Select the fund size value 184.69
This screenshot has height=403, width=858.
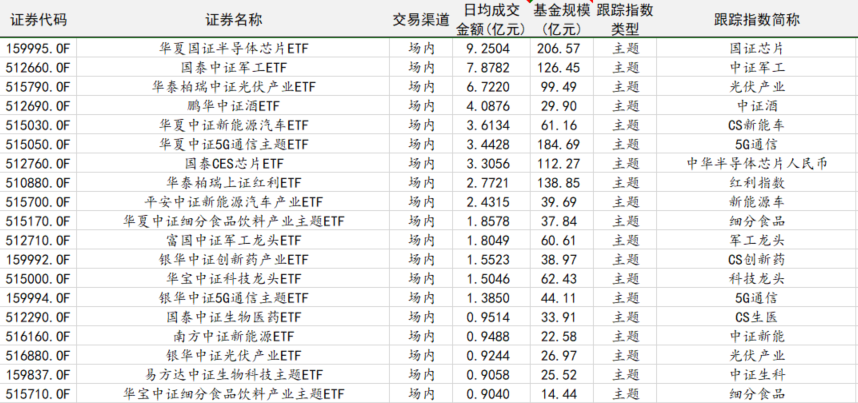(558, 145)
